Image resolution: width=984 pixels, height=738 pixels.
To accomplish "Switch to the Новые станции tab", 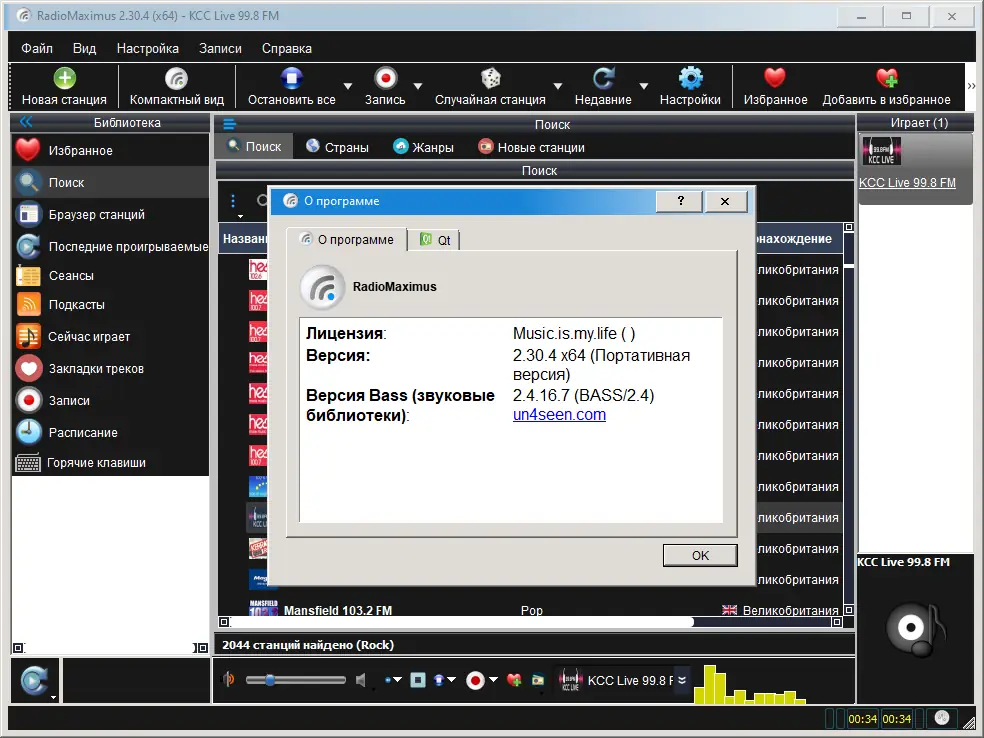I will click(532, 147).
